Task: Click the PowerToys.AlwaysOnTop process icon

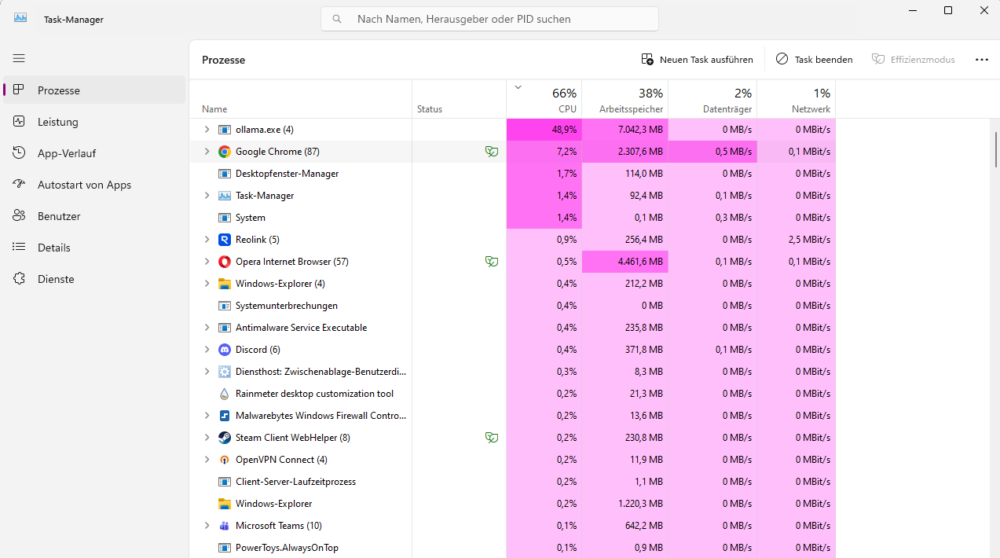Action: pos(224,548)
